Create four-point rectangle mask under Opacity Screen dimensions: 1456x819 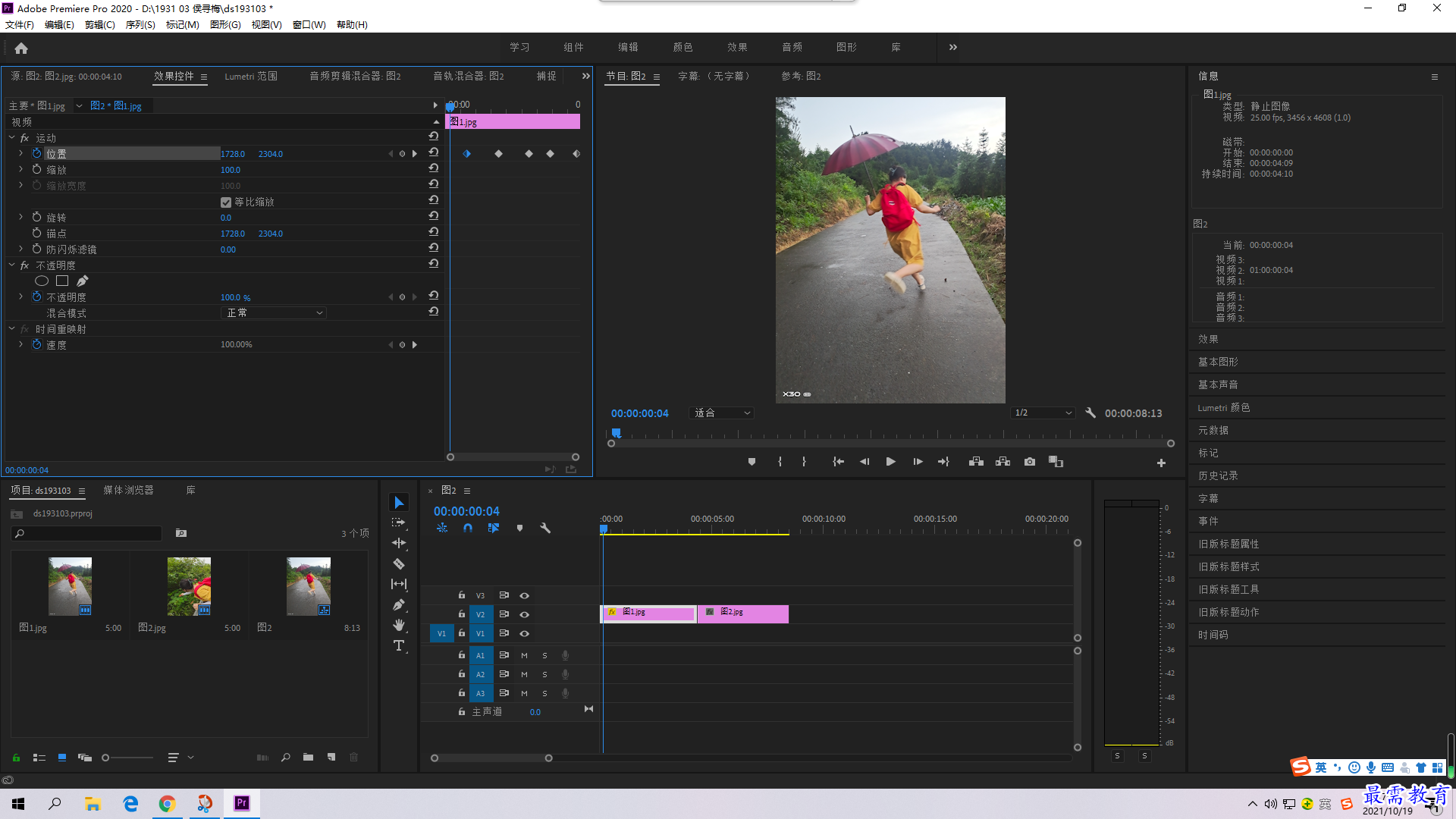click(62, 281)
